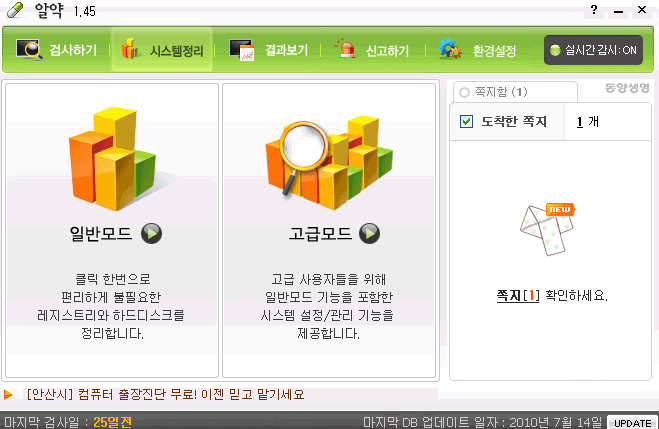Open the 검사하기 scan monitor icon
Viewport: 659px width, 429px height.
point(29,50)
